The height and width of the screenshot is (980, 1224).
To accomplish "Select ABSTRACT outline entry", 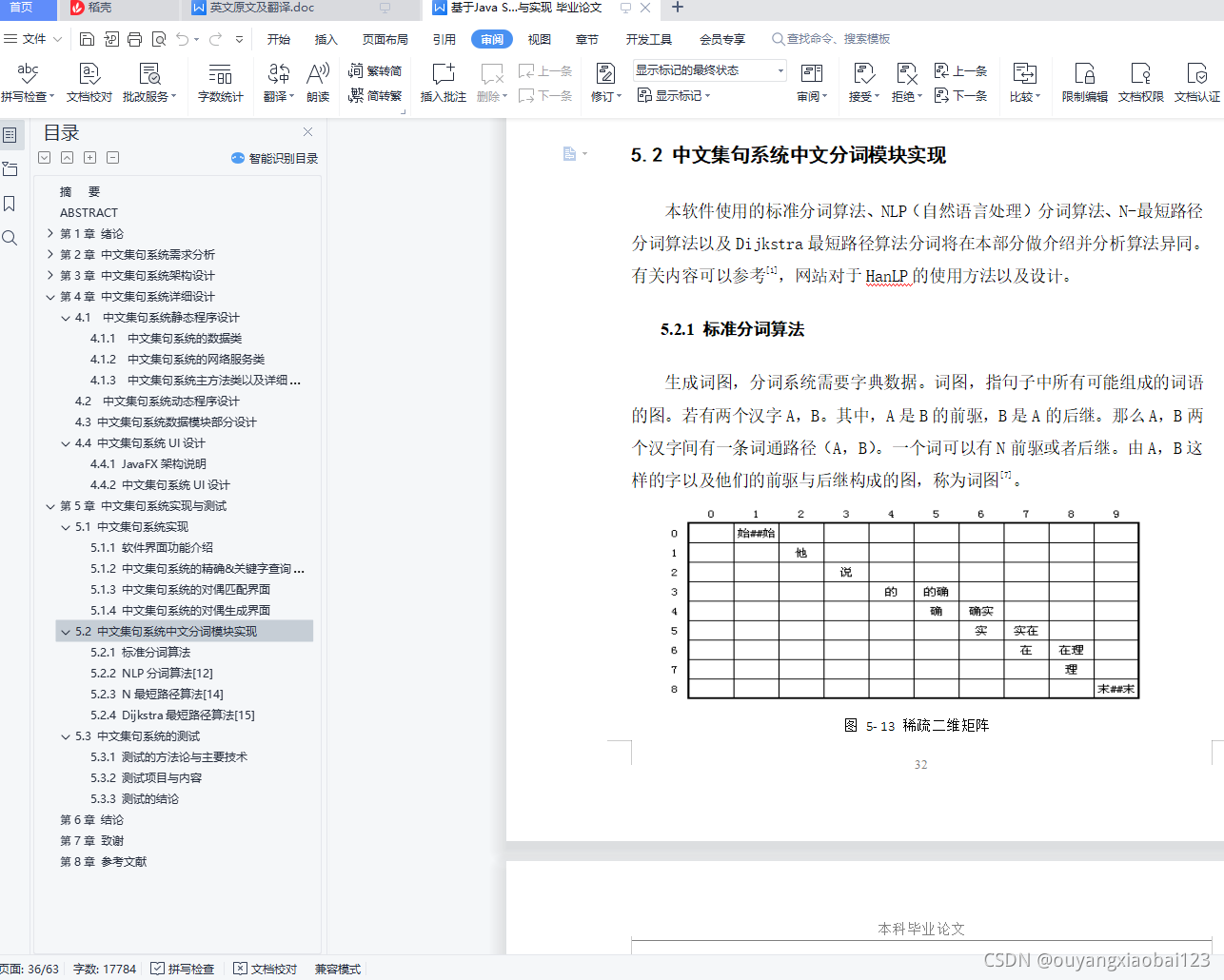I will click(x=89, y=212).
